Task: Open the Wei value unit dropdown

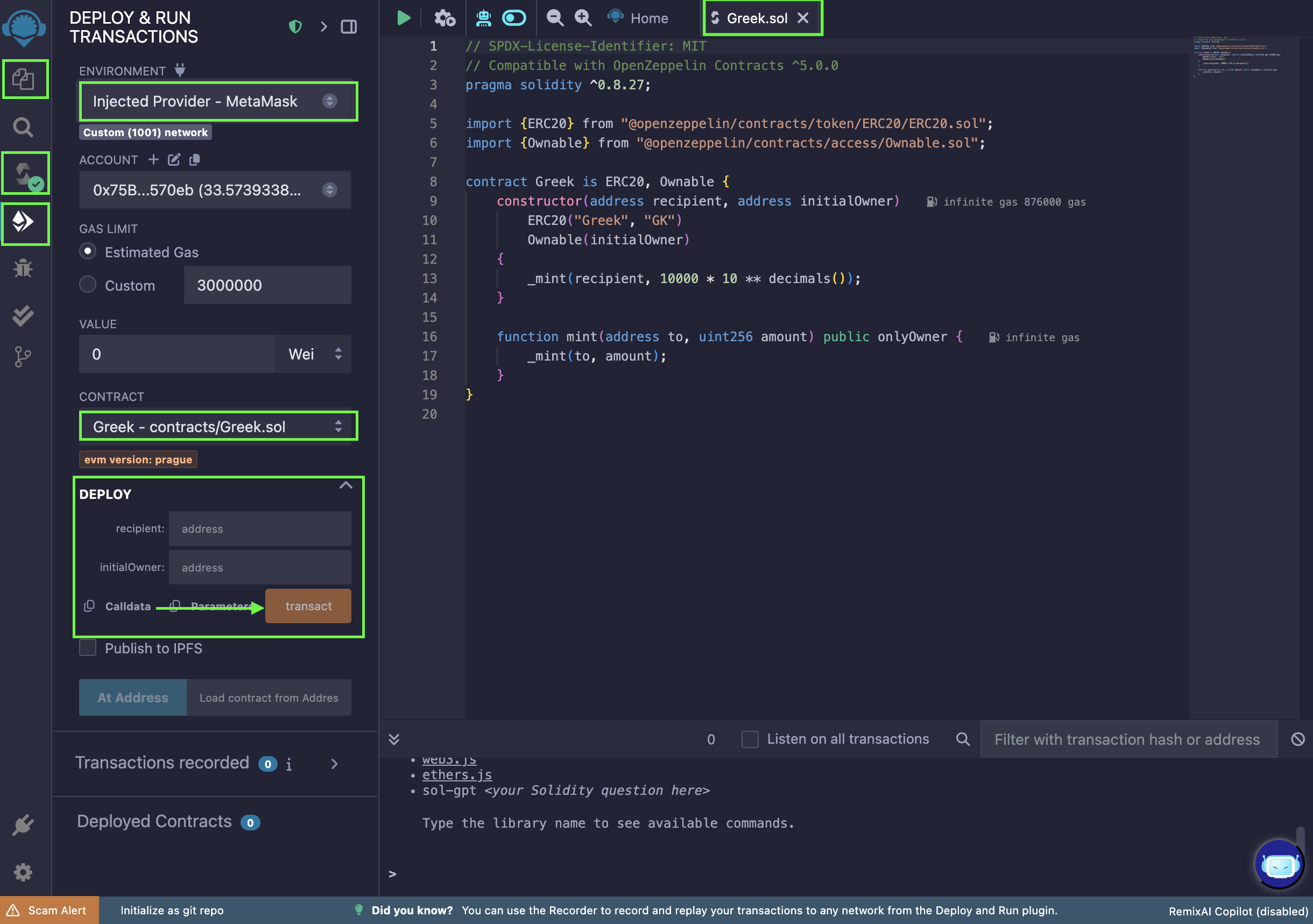Action: [x=313, y=354]
